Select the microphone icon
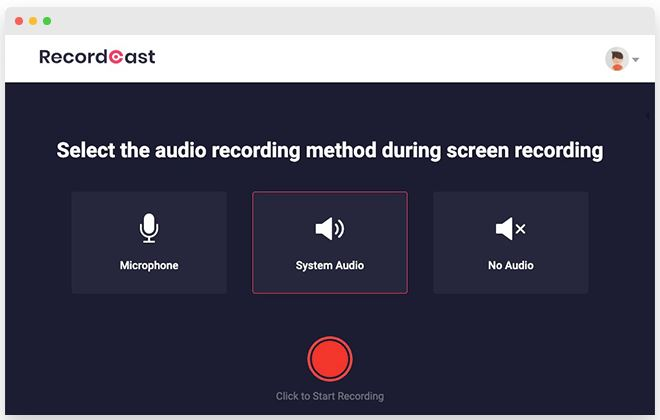The width and height of the screenshot is (660, 420). pyautogui.click(x=149, y=228)
